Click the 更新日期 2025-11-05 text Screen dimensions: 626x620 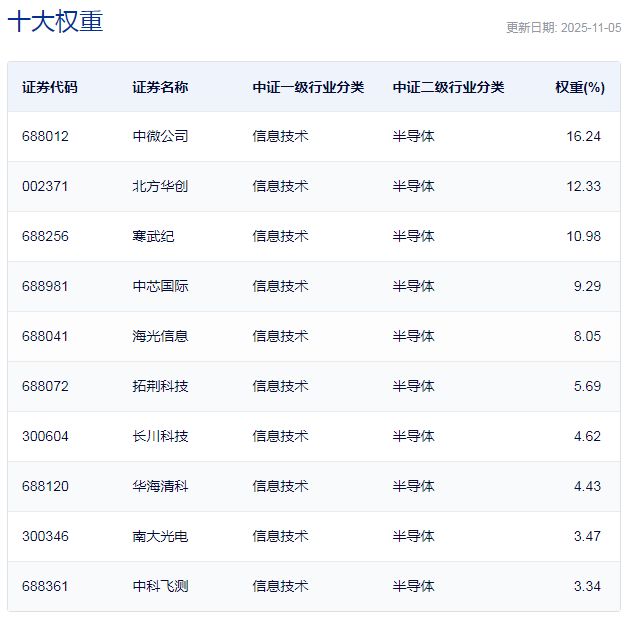pos(563,28)
